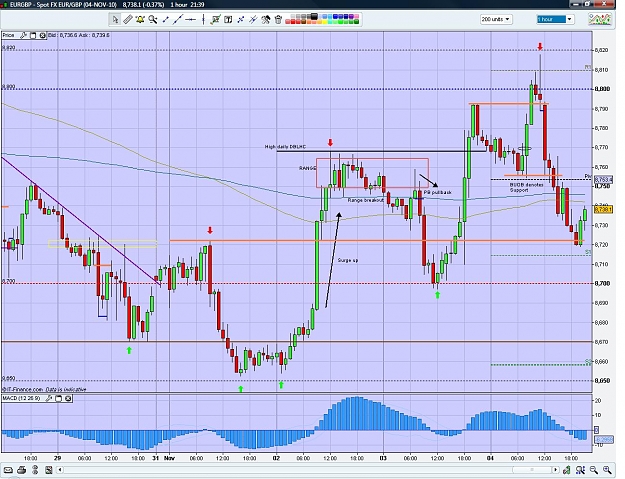Open the hammer object settings tool
The image size is (625, 479).
click(x=266, y=19)
